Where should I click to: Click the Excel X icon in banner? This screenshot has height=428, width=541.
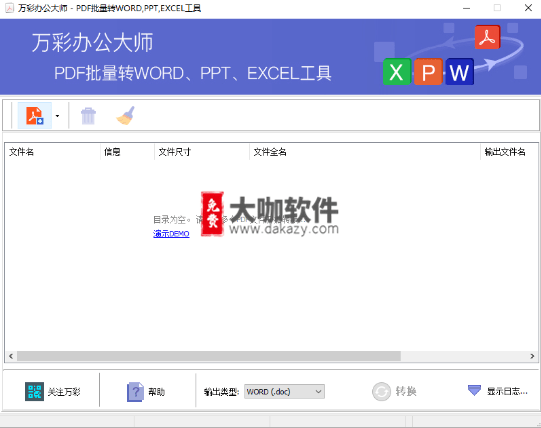coord(397,72)
